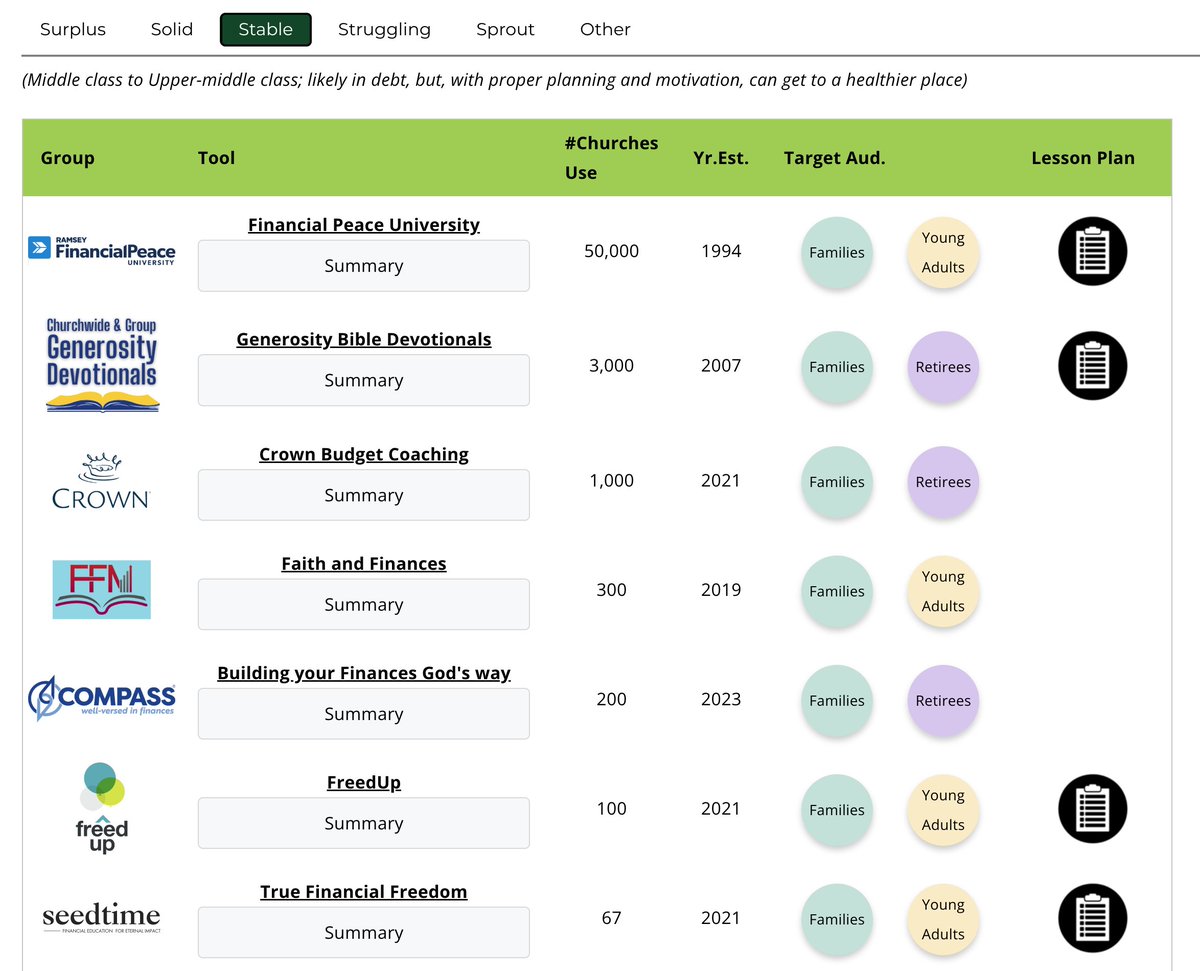
Task: Open the Lesson Plan icon for Financial Peace University
Action: coord(1092,251)
